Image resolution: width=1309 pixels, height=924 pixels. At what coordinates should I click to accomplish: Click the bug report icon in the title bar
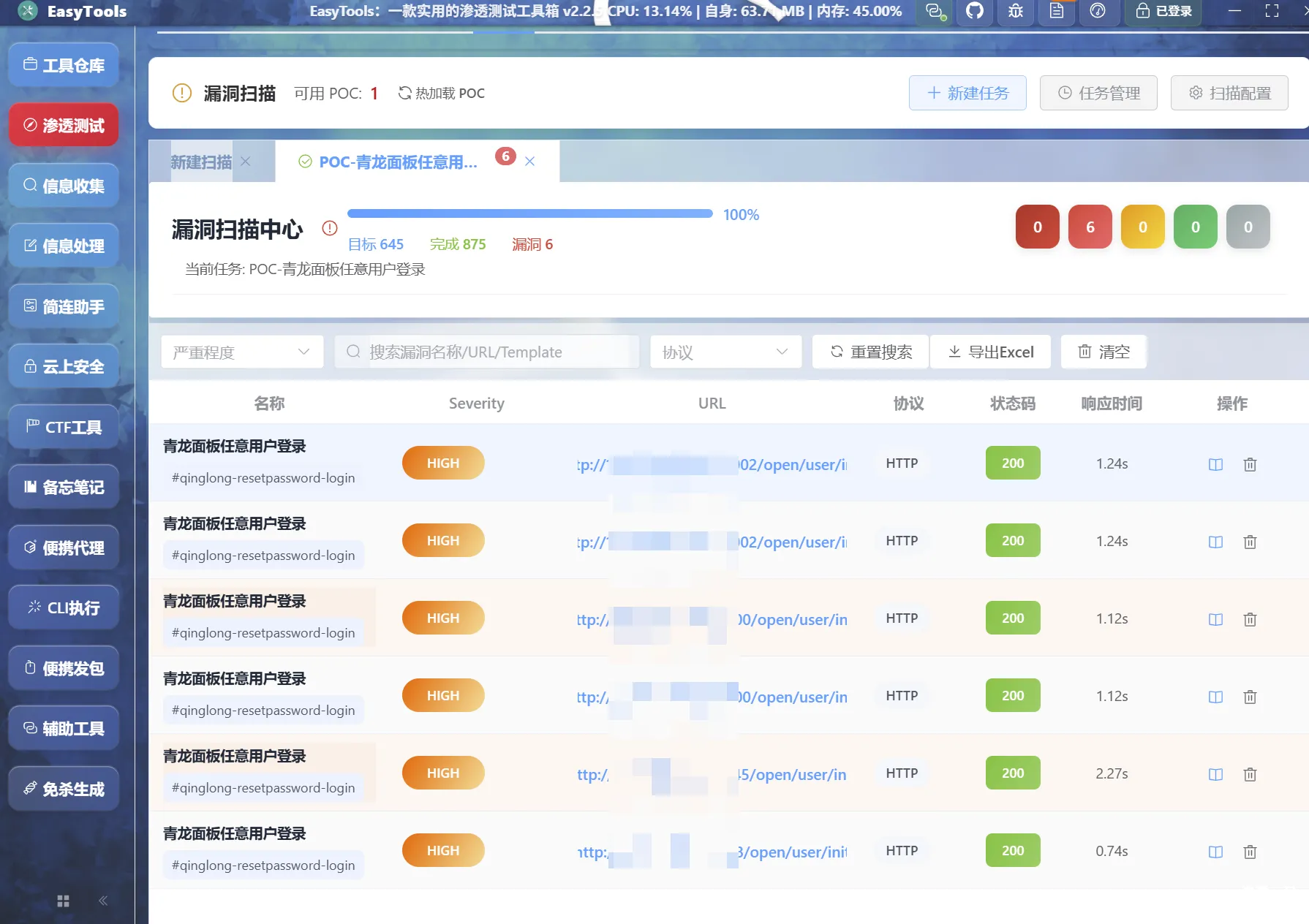(x=1015, y=11)
